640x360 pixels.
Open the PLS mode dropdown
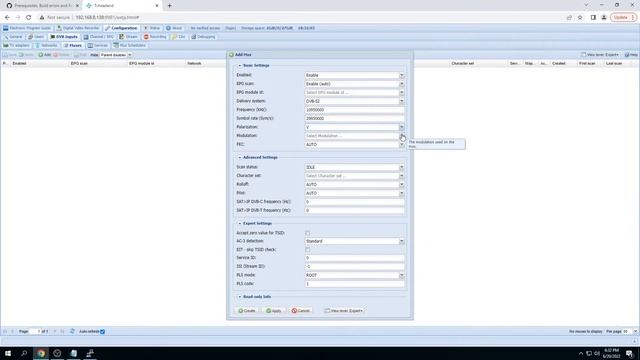tap(402, 275)
